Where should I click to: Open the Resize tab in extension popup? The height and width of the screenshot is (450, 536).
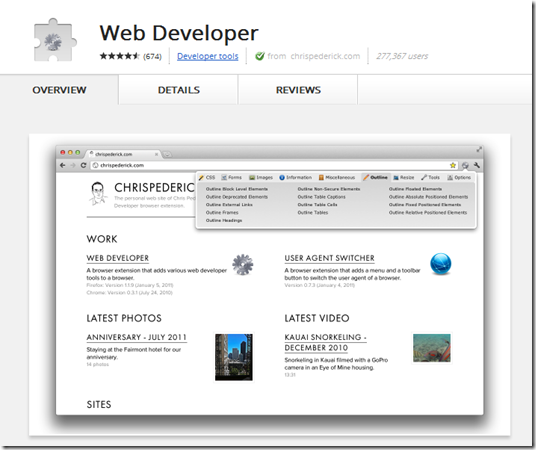click(404, 177)
